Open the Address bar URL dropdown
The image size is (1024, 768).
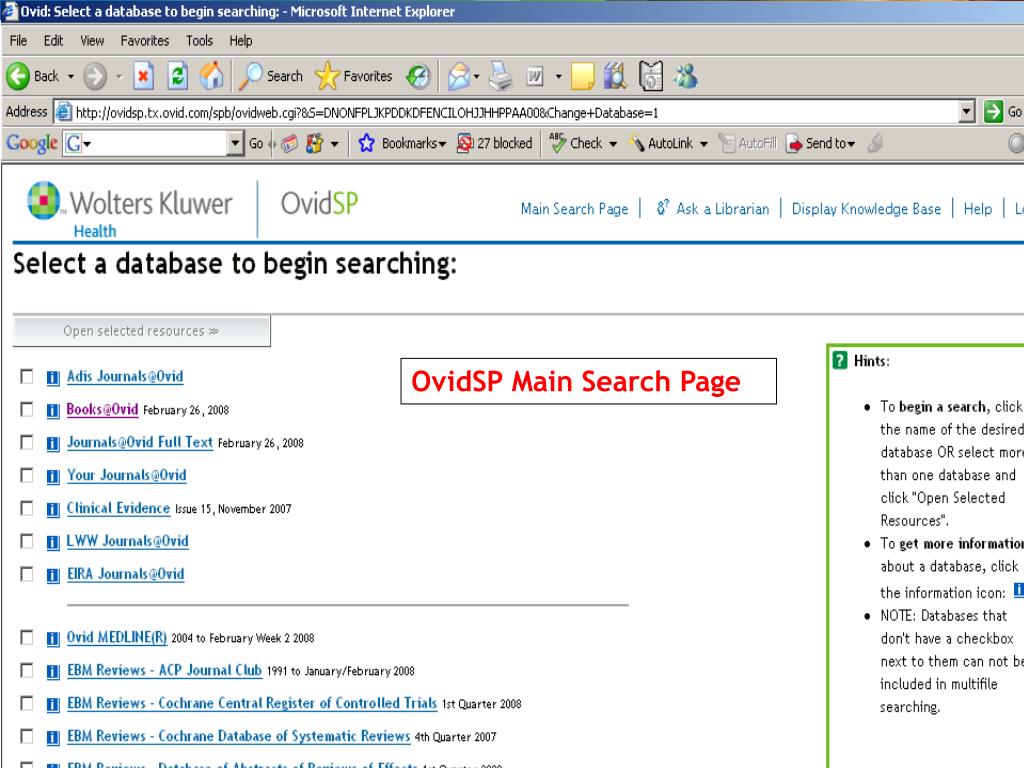967,112
